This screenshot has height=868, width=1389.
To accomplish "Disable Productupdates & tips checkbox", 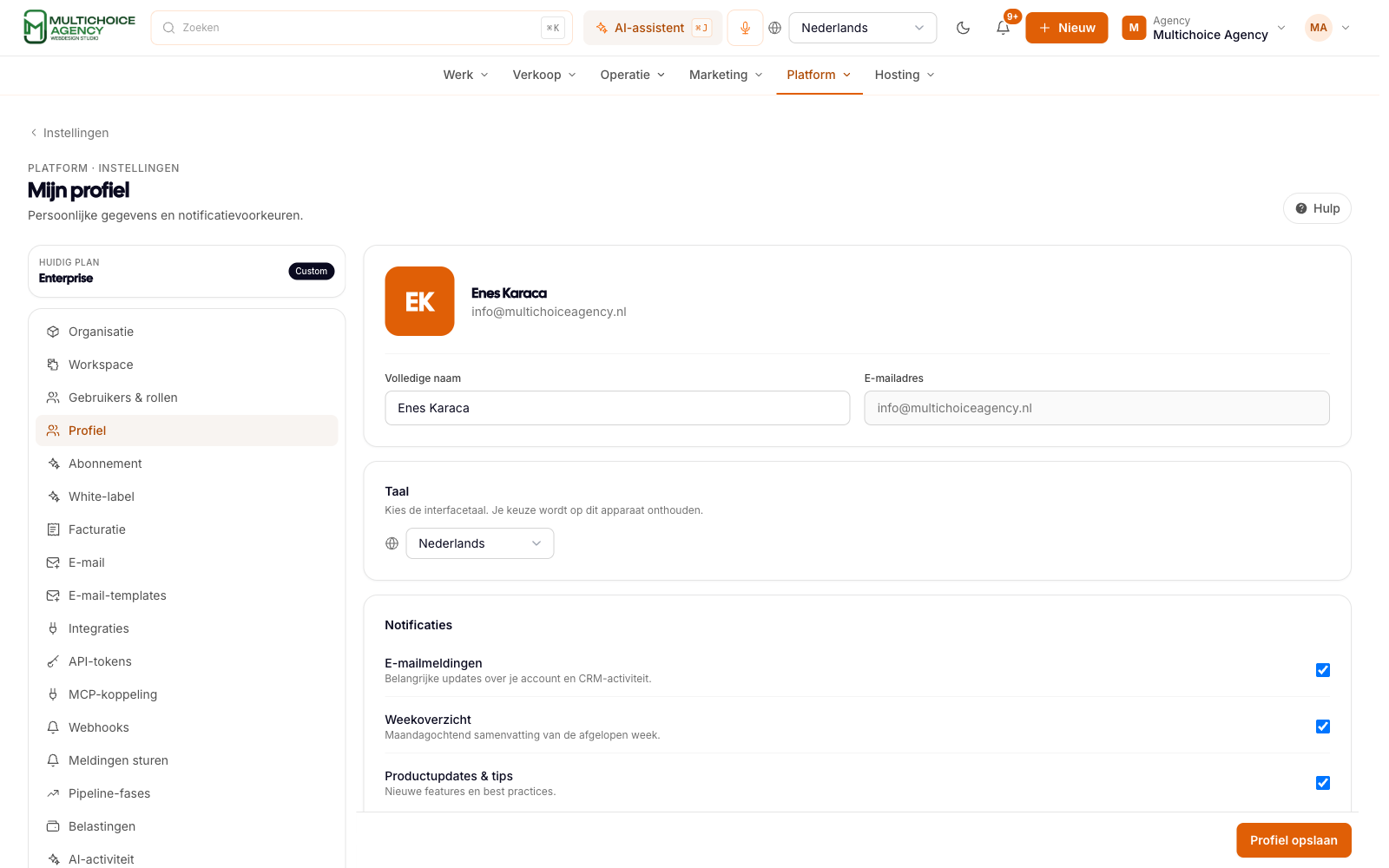I will click(x=1323, y=783).
